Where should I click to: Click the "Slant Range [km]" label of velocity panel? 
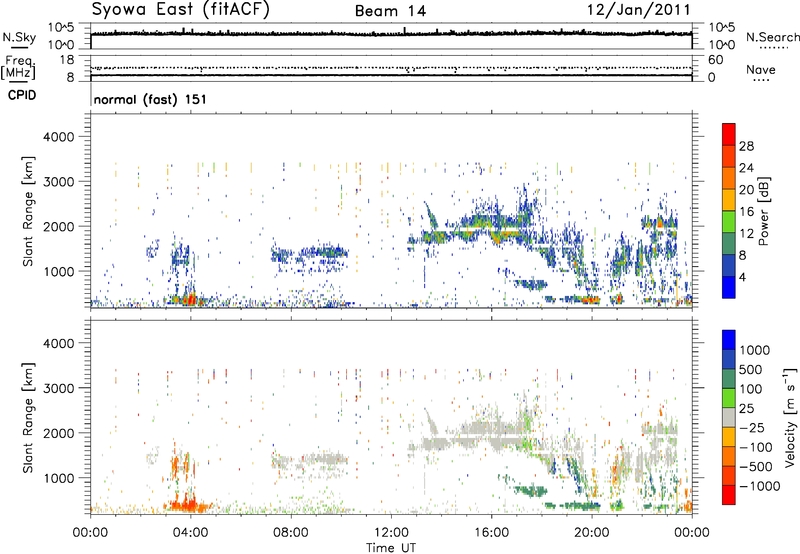28,418
